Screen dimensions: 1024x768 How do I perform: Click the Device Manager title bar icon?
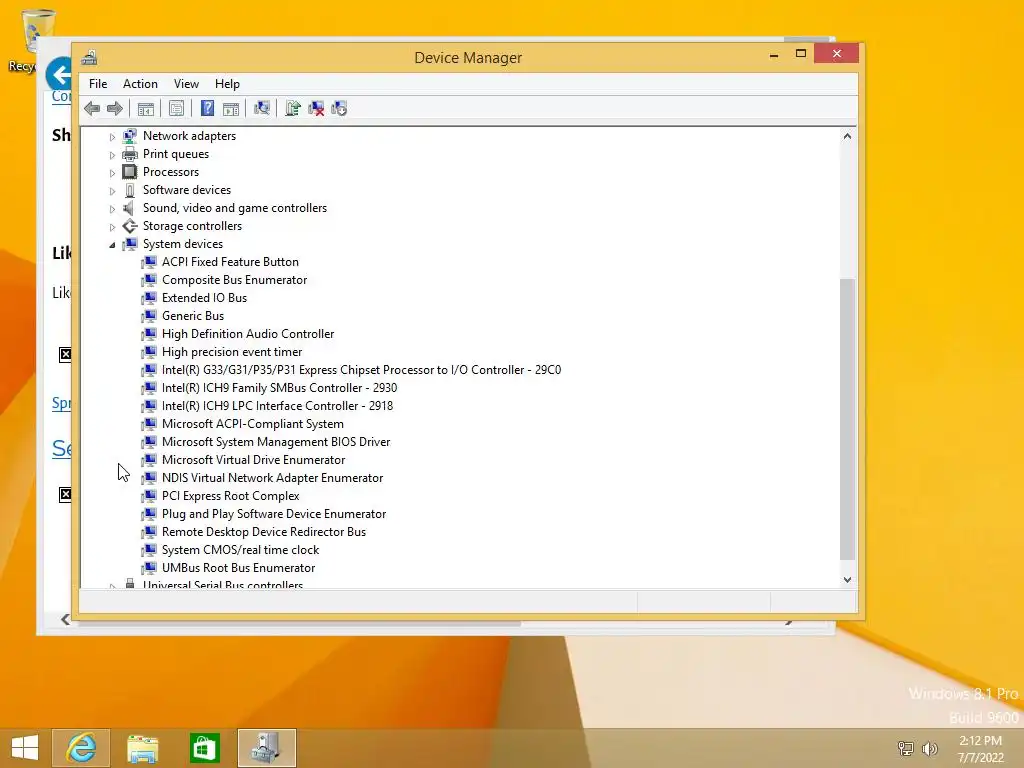(89, 57)
